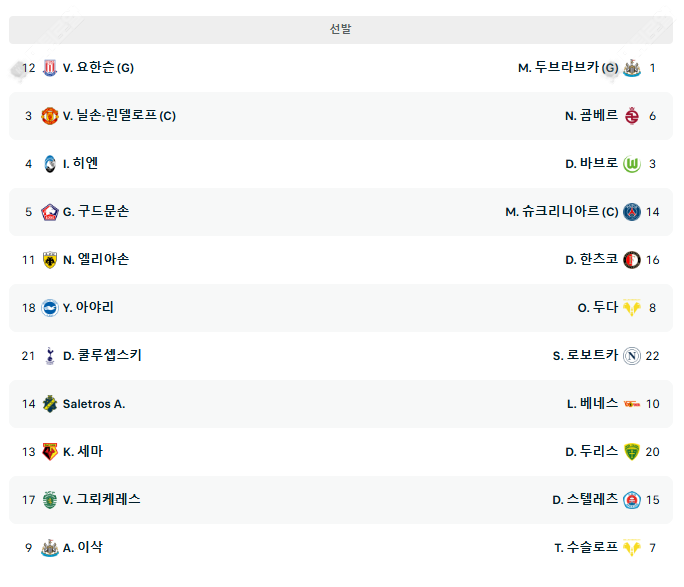The height and width of the screenshot is (587, 684).
Task: Select player L. 베네스 name
Action: [592, 404]
